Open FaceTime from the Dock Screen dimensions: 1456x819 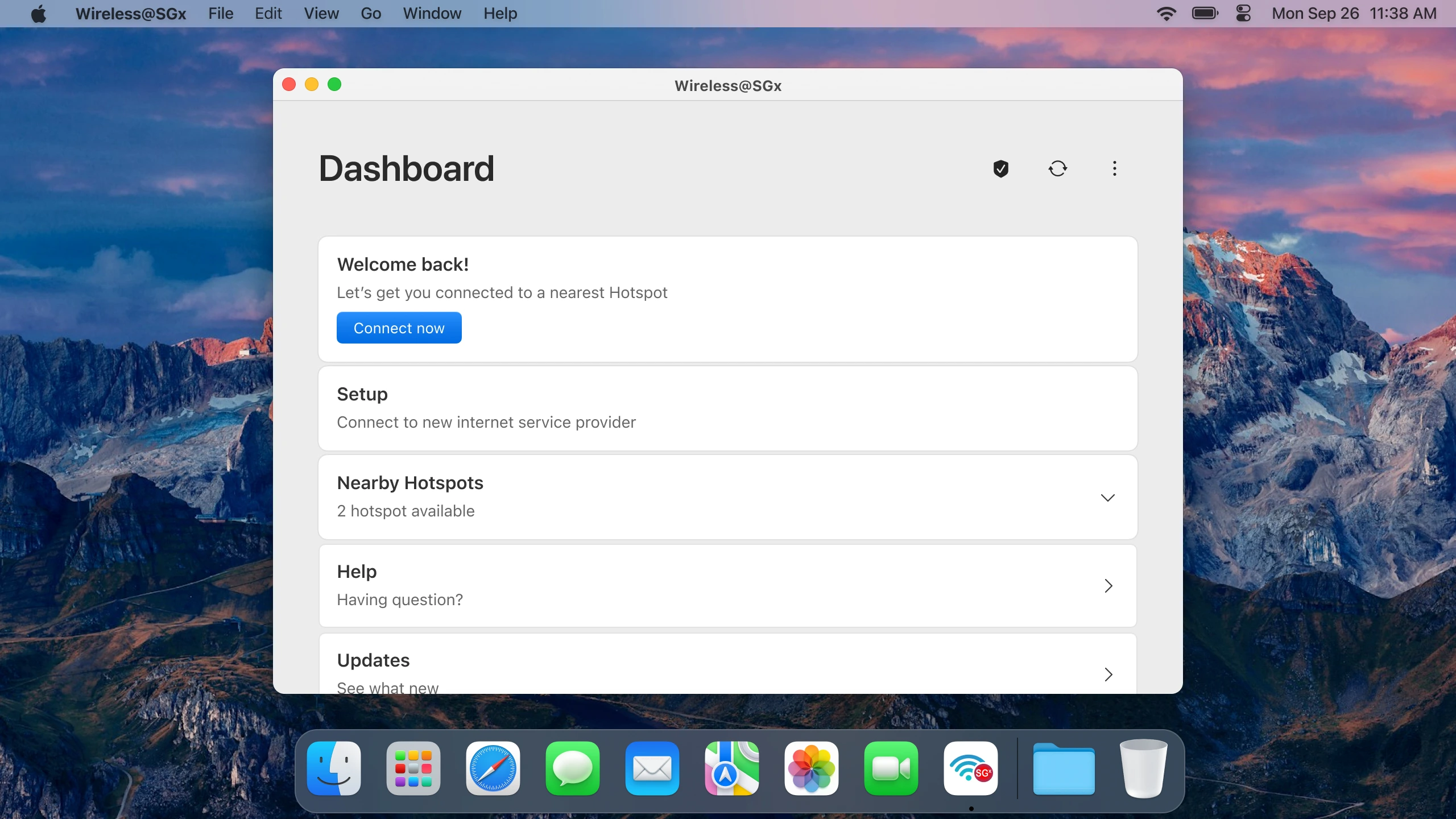(891, 768)
